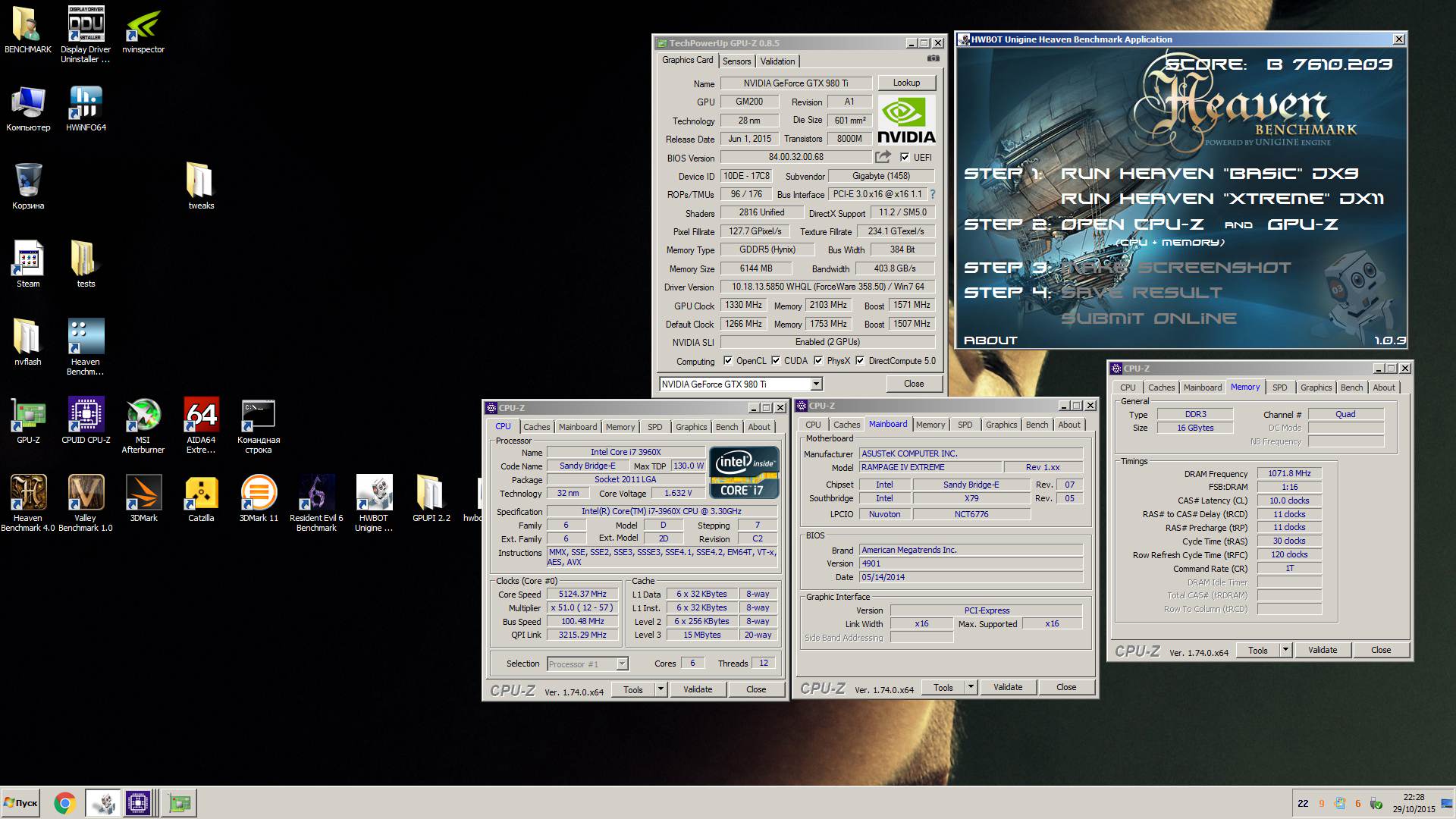Expand Tools dropdown arrow in CPU-Z Memory window
Screen dimensions: 1456x819
click(1285, 650)
